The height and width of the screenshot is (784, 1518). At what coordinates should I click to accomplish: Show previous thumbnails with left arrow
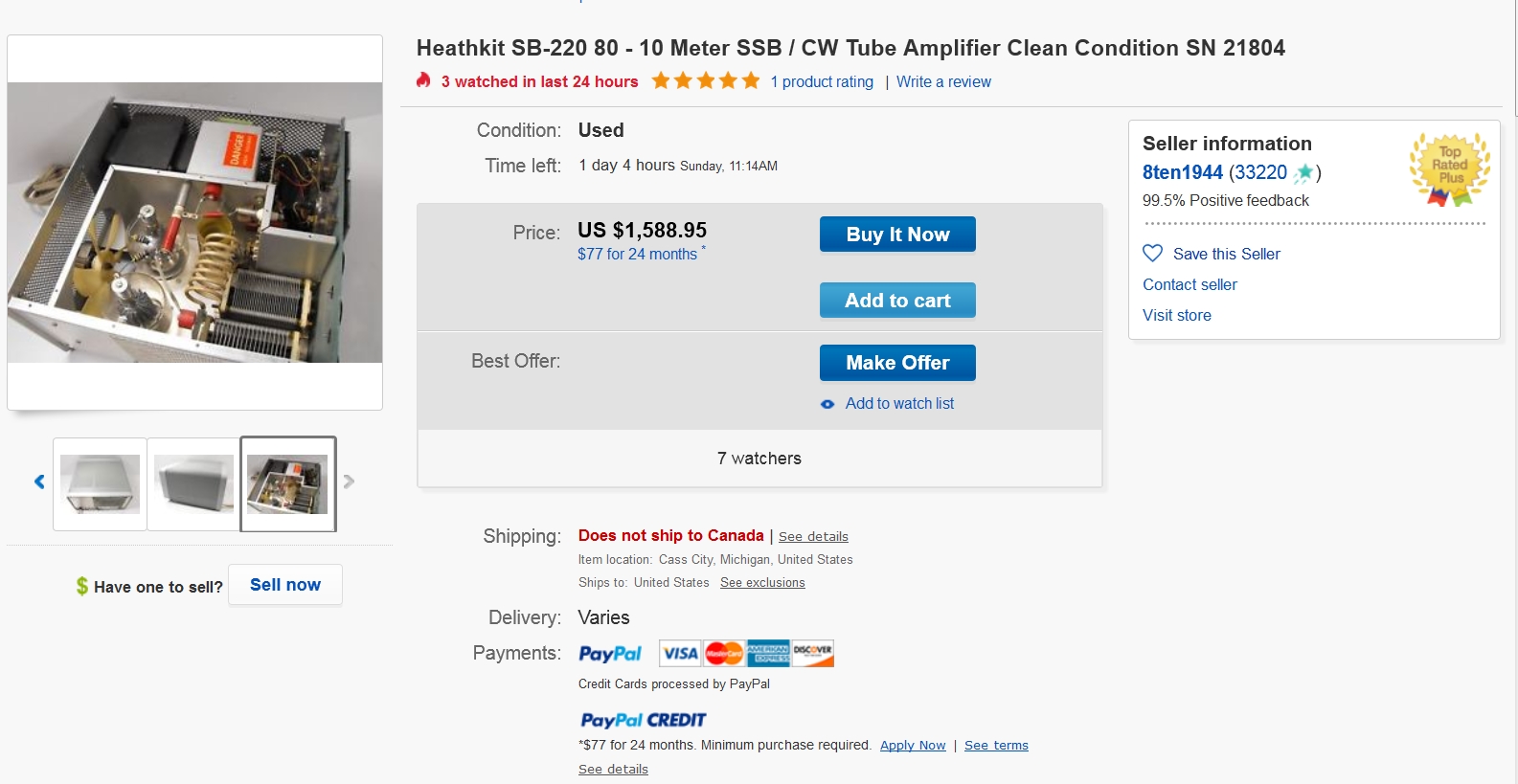[39, 482]
